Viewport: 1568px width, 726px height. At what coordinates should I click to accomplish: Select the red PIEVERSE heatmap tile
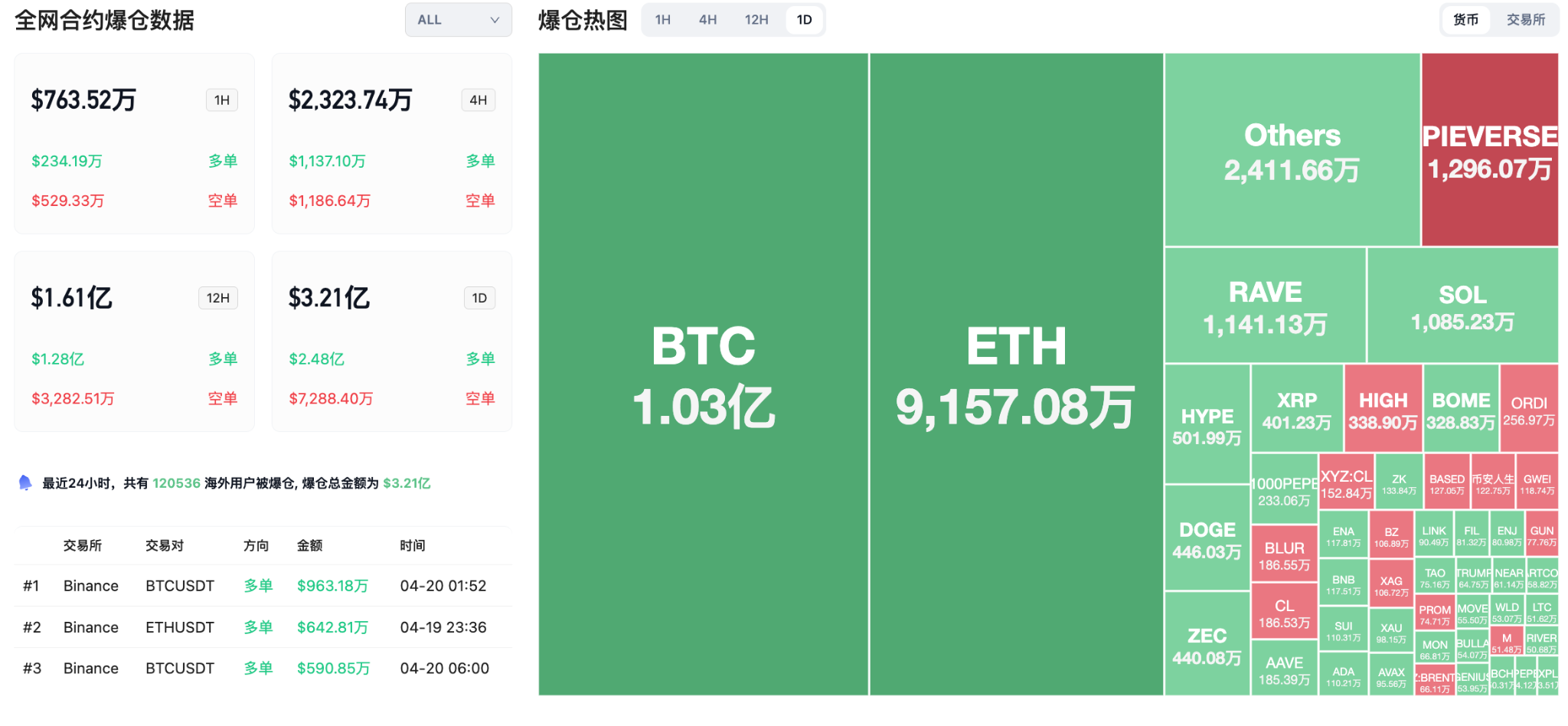(x=1490, y=150)
